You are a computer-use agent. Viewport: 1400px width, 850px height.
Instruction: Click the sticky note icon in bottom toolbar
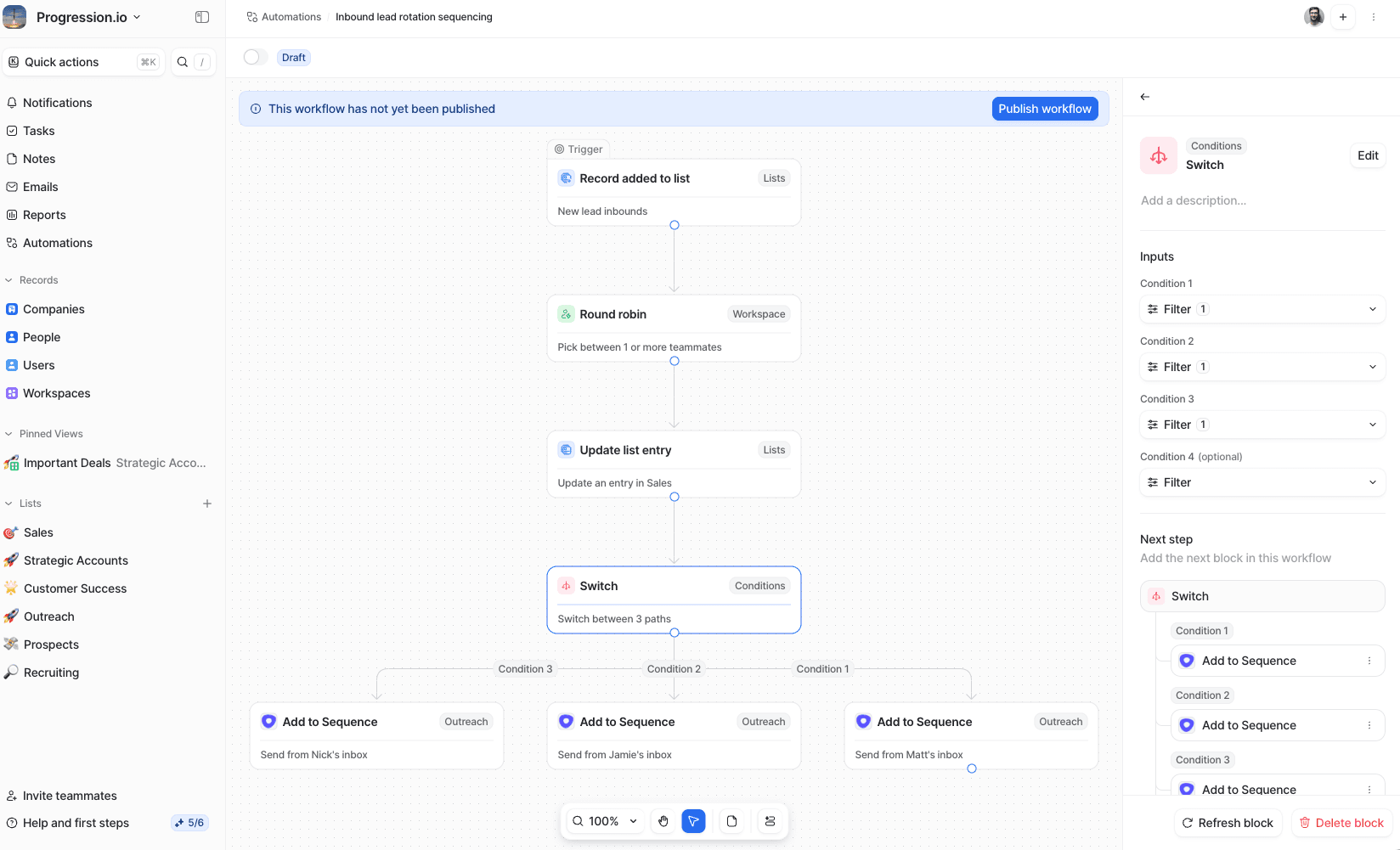click(731, 821)
